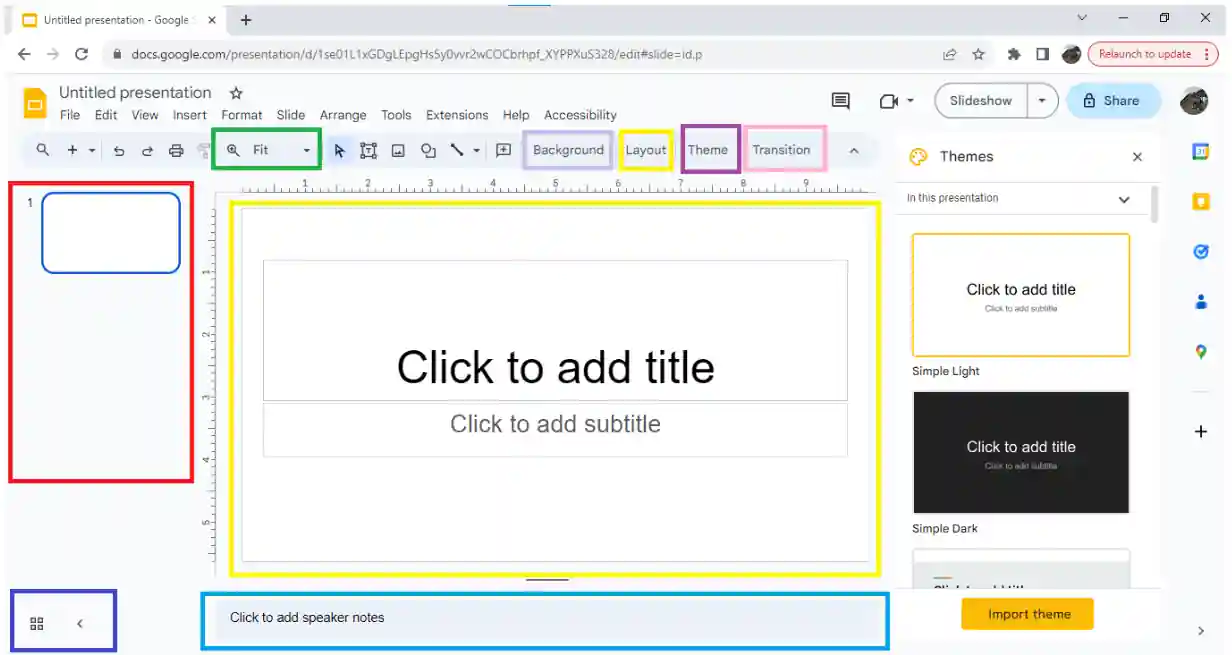Open comment history from the top bar
The height and width of the screenshot is (655, 1232).
[x=840, y=100]
